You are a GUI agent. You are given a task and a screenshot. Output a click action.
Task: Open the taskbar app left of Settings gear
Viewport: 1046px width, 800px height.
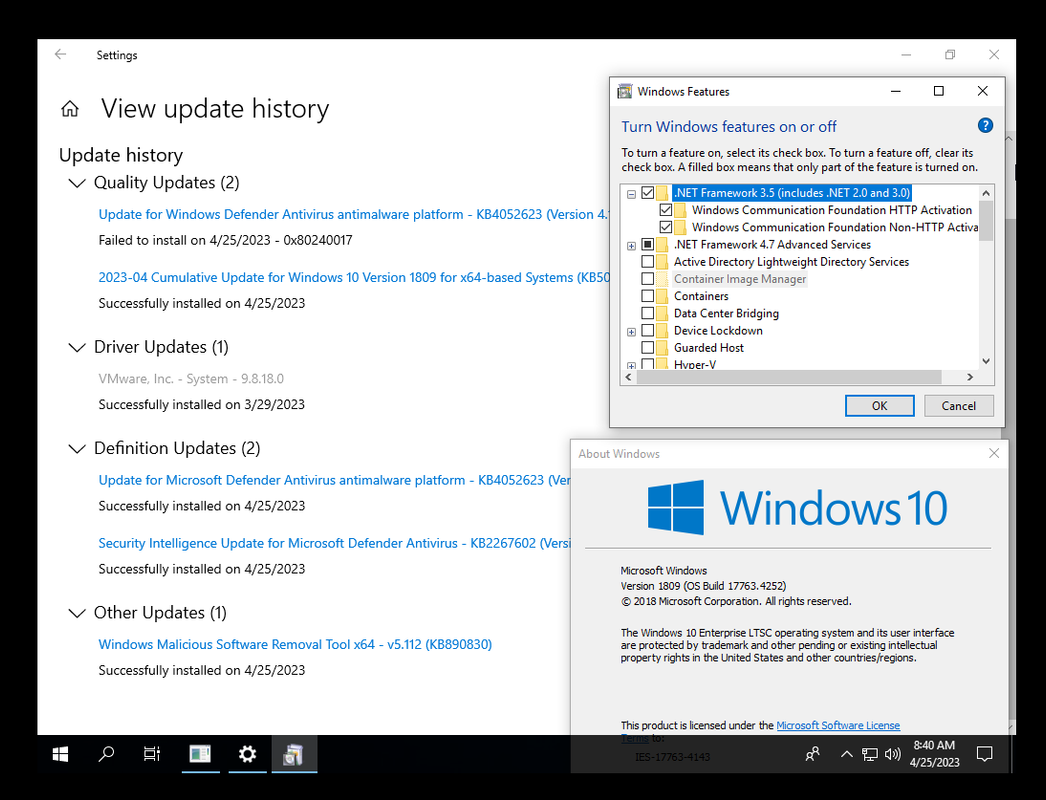point(200,754)
